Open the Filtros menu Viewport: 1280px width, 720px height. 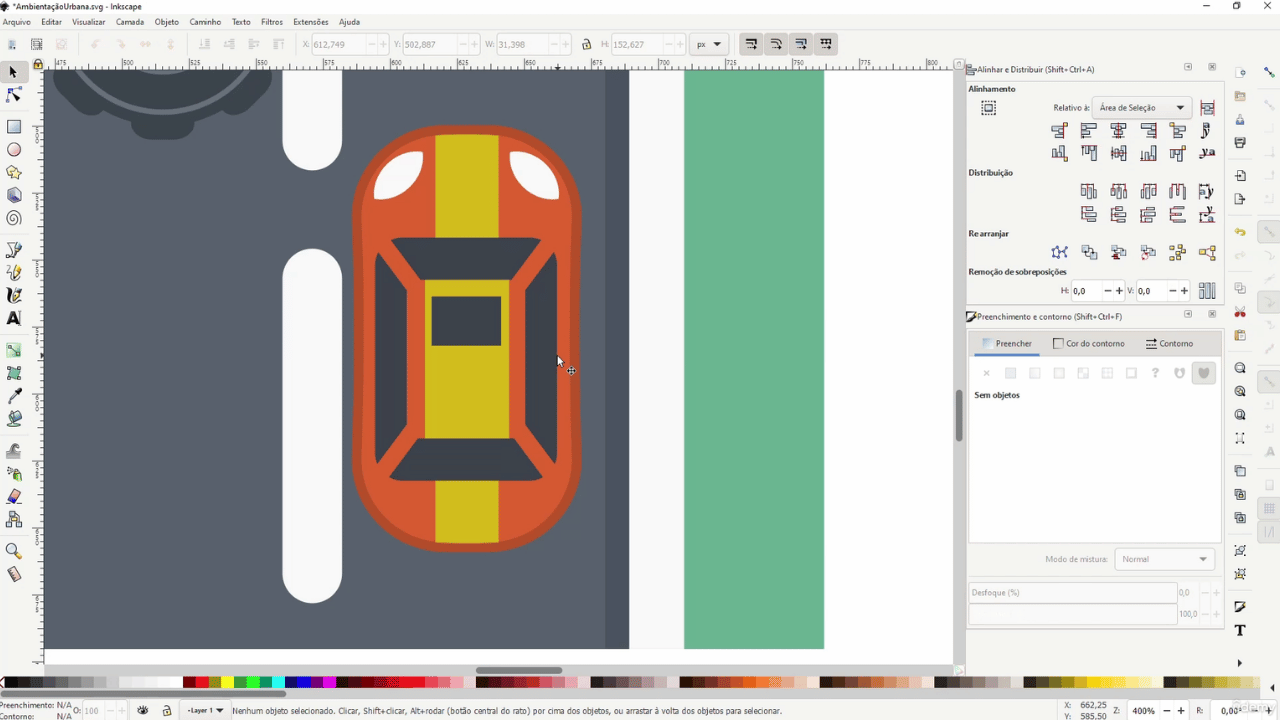click(272, 22)
